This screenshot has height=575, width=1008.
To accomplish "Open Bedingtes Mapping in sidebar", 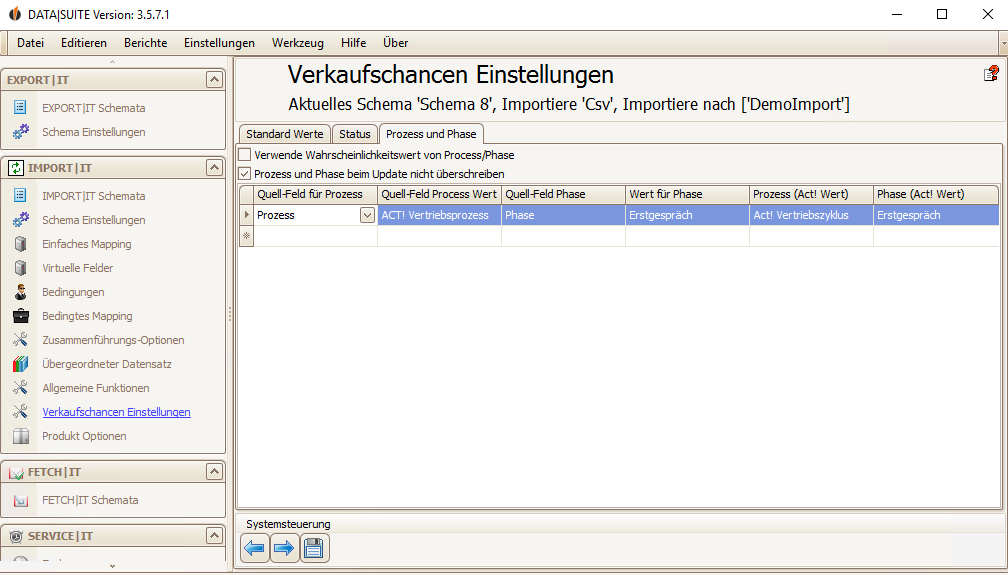I will pos(87,316).
